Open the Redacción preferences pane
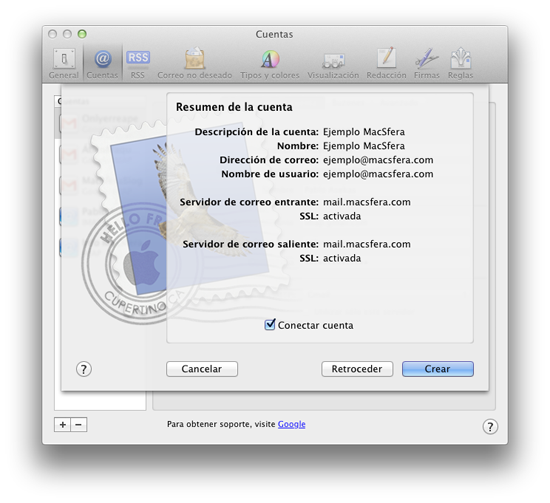Viewport: 550px width, 503px height. 386,63
